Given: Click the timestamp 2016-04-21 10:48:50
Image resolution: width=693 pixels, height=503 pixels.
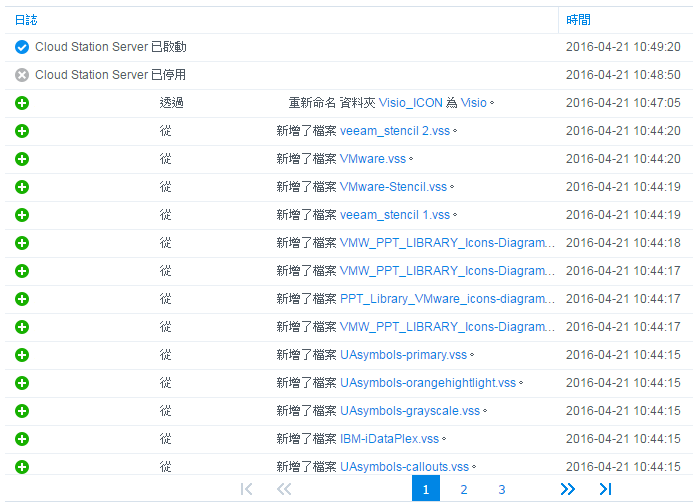Looking at the screenshot, I should pyautogui.click(x=623, y=75).
